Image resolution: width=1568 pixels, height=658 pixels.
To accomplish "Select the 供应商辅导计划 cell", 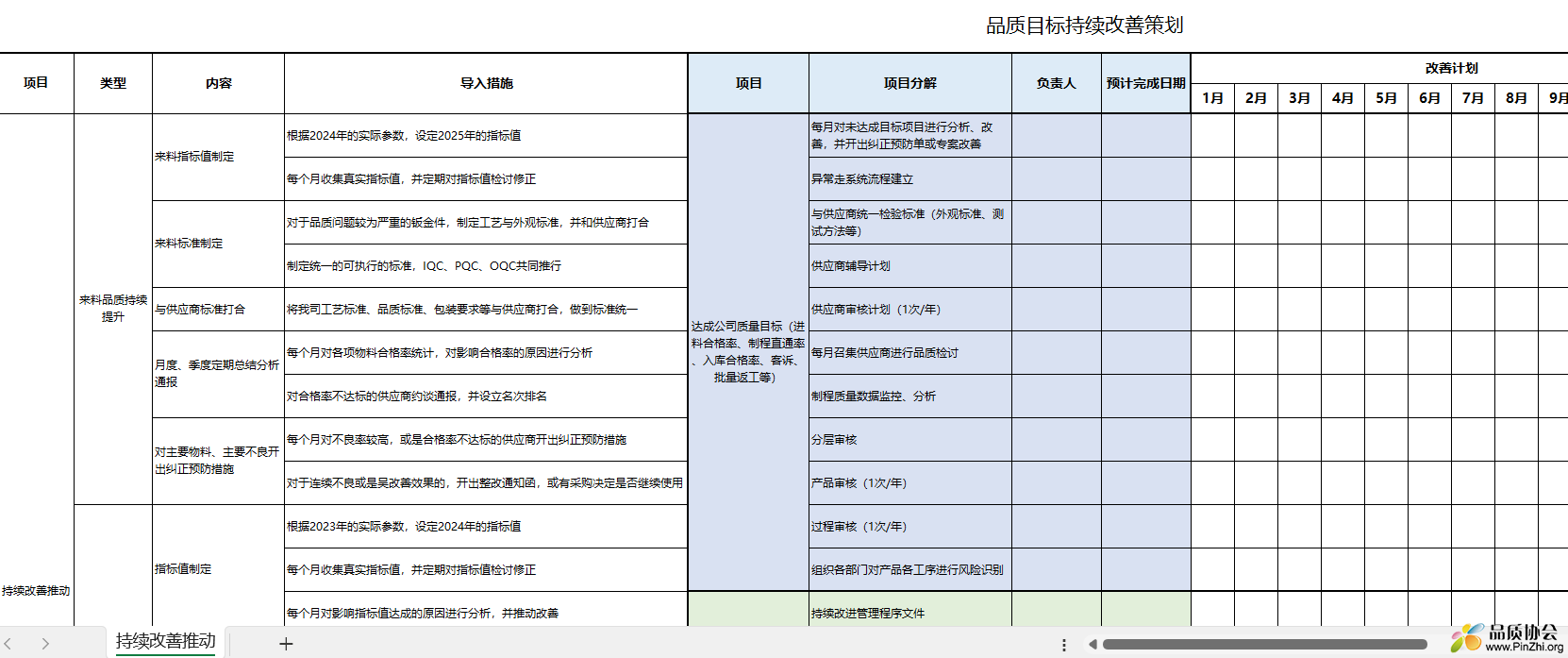I will tap(910, 266).
